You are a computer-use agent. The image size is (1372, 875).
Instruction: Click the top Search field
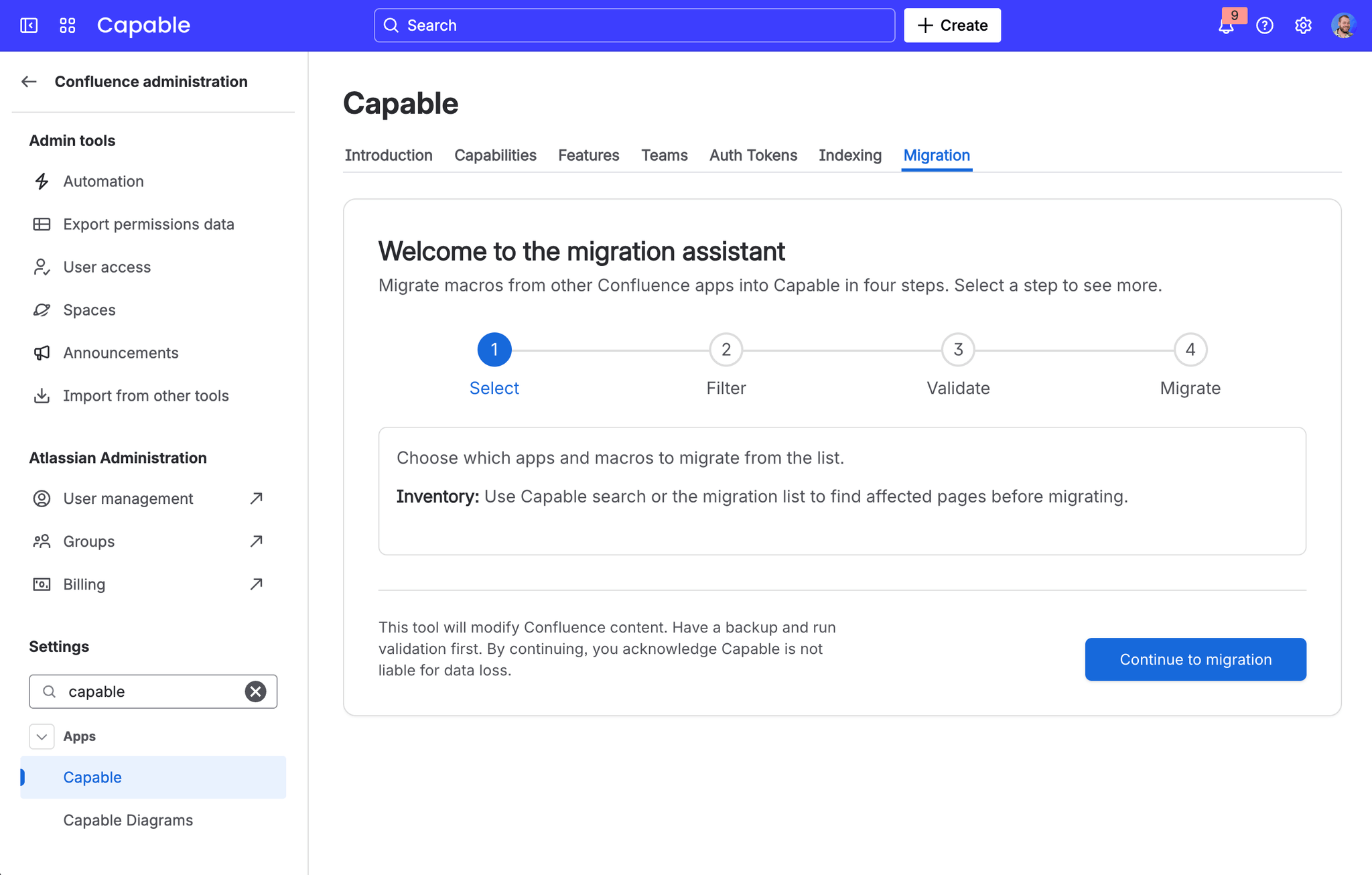coord(634,25)
